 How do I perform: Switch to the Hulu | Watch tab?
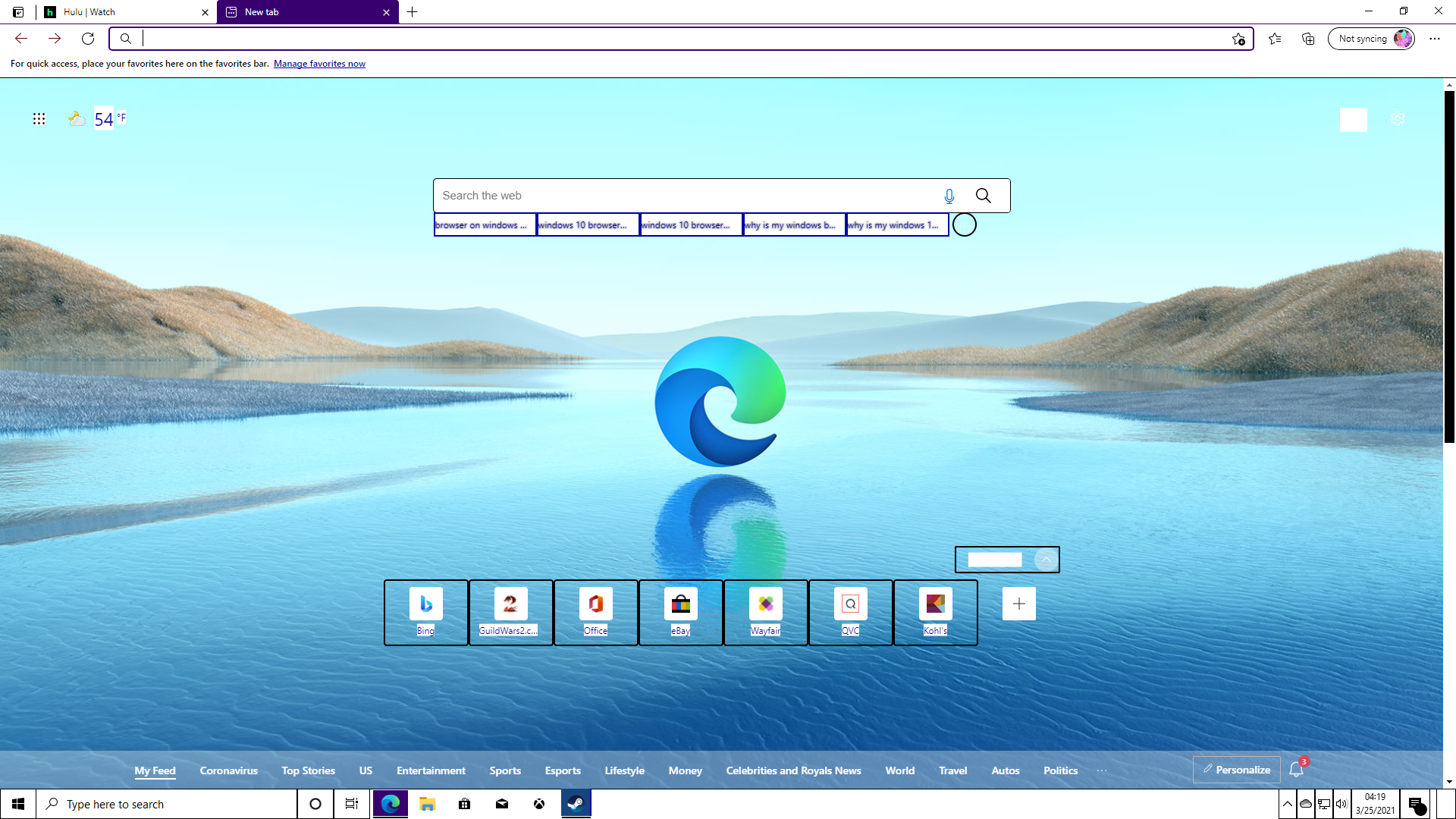coord(126,12)
